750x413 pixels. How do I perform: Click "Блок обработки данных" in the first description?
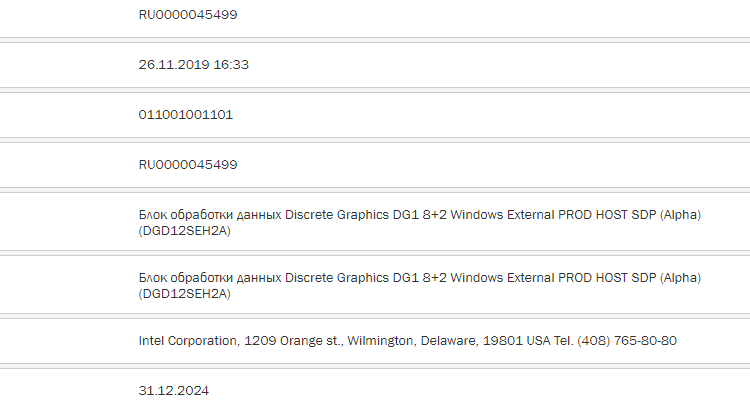click(209, 215)
